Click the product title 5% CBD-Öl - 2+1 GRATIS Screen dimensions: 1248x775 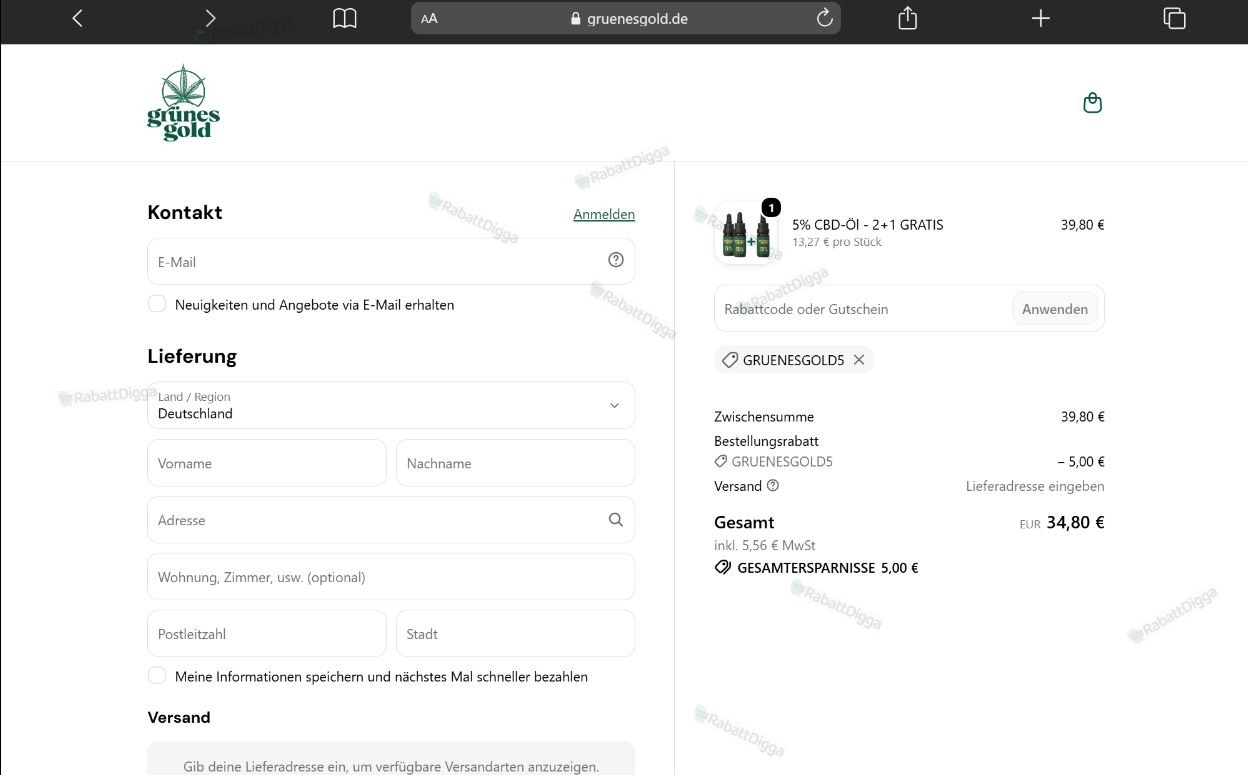pyautogui.click(x=868, y=225)
